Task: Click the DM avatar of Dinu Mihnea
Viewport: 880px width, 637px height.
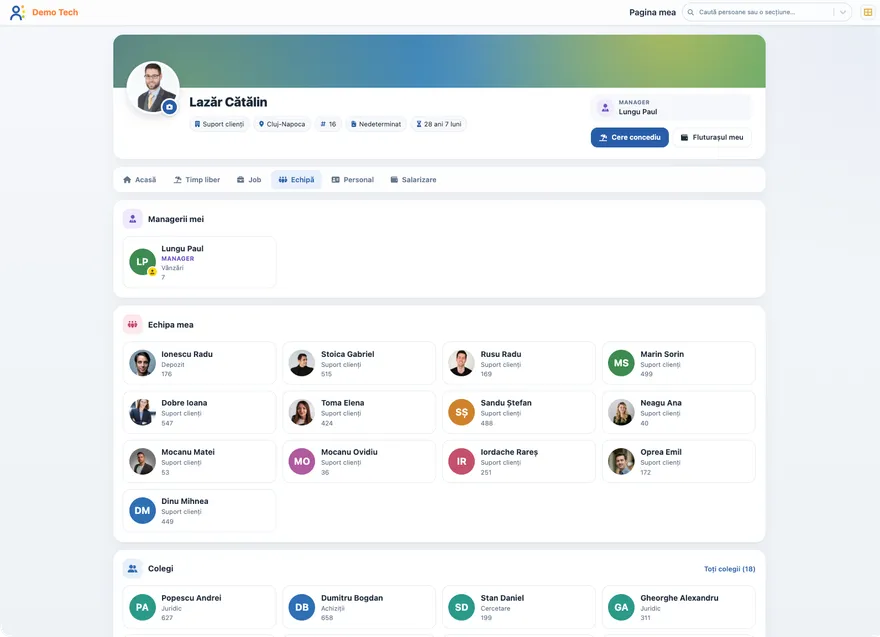Action: click(143, 511)
